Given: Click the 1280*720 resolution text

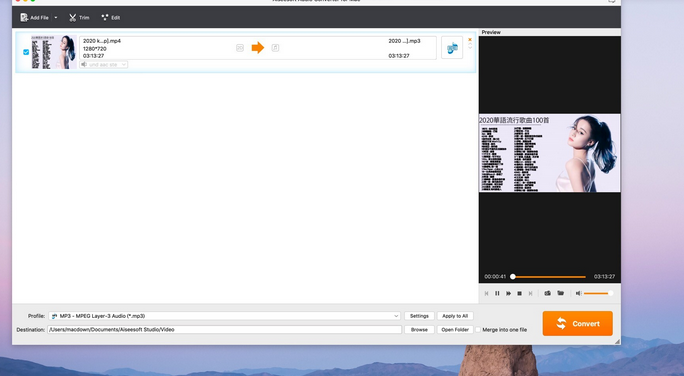Looking at the screenshot, I should [95, 48].
